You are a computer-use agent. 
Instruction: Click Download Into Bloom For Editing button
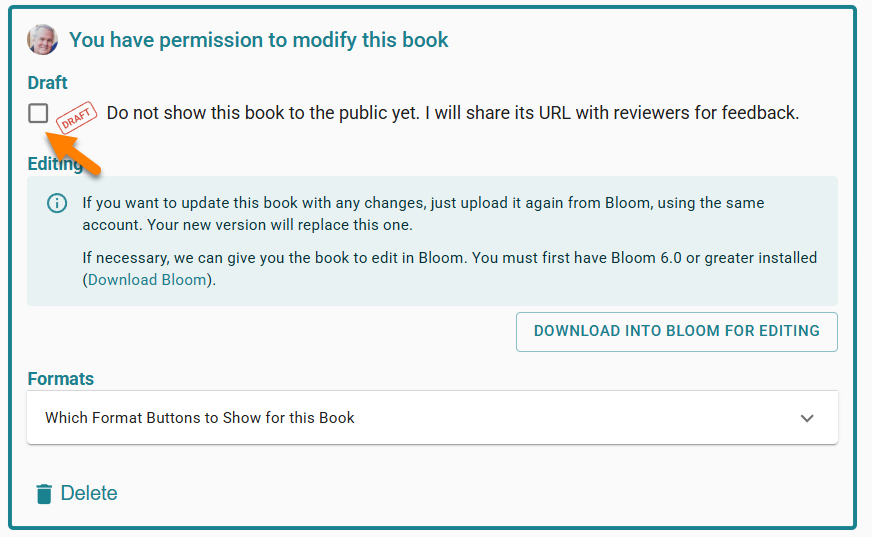click(x=676, y=331)
